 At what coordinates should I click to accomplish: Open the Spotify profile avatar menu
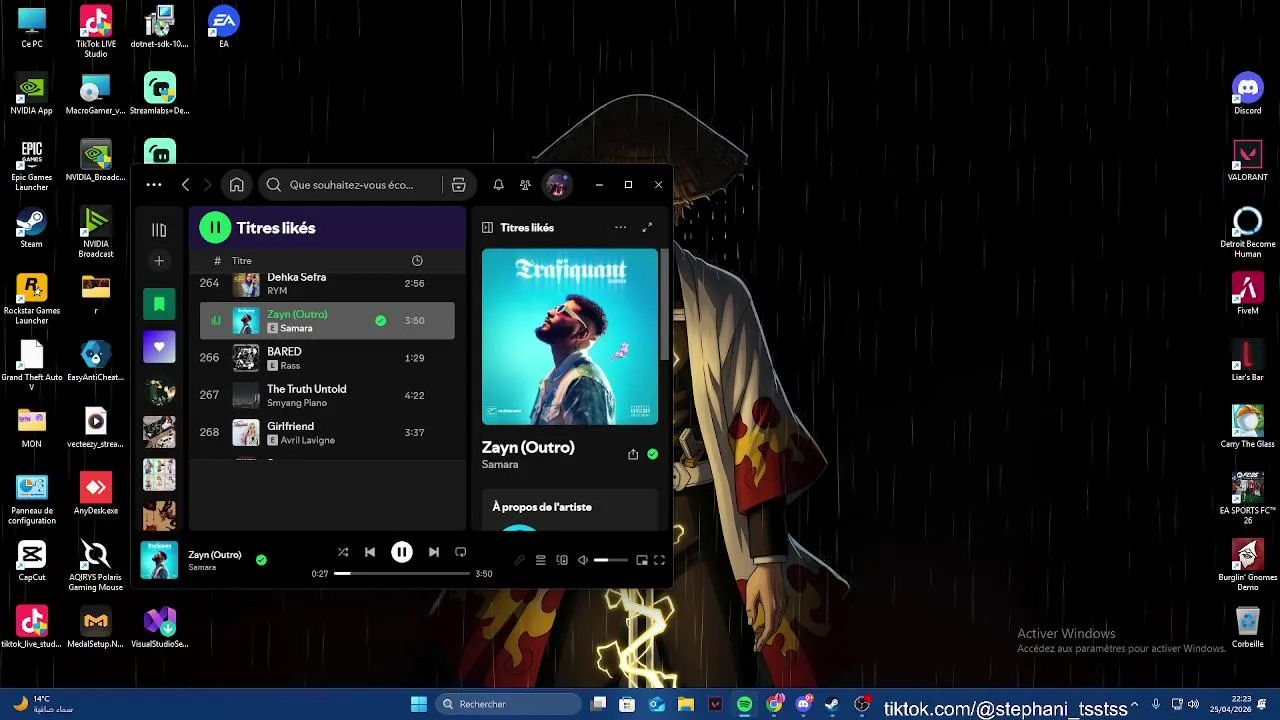557,185
